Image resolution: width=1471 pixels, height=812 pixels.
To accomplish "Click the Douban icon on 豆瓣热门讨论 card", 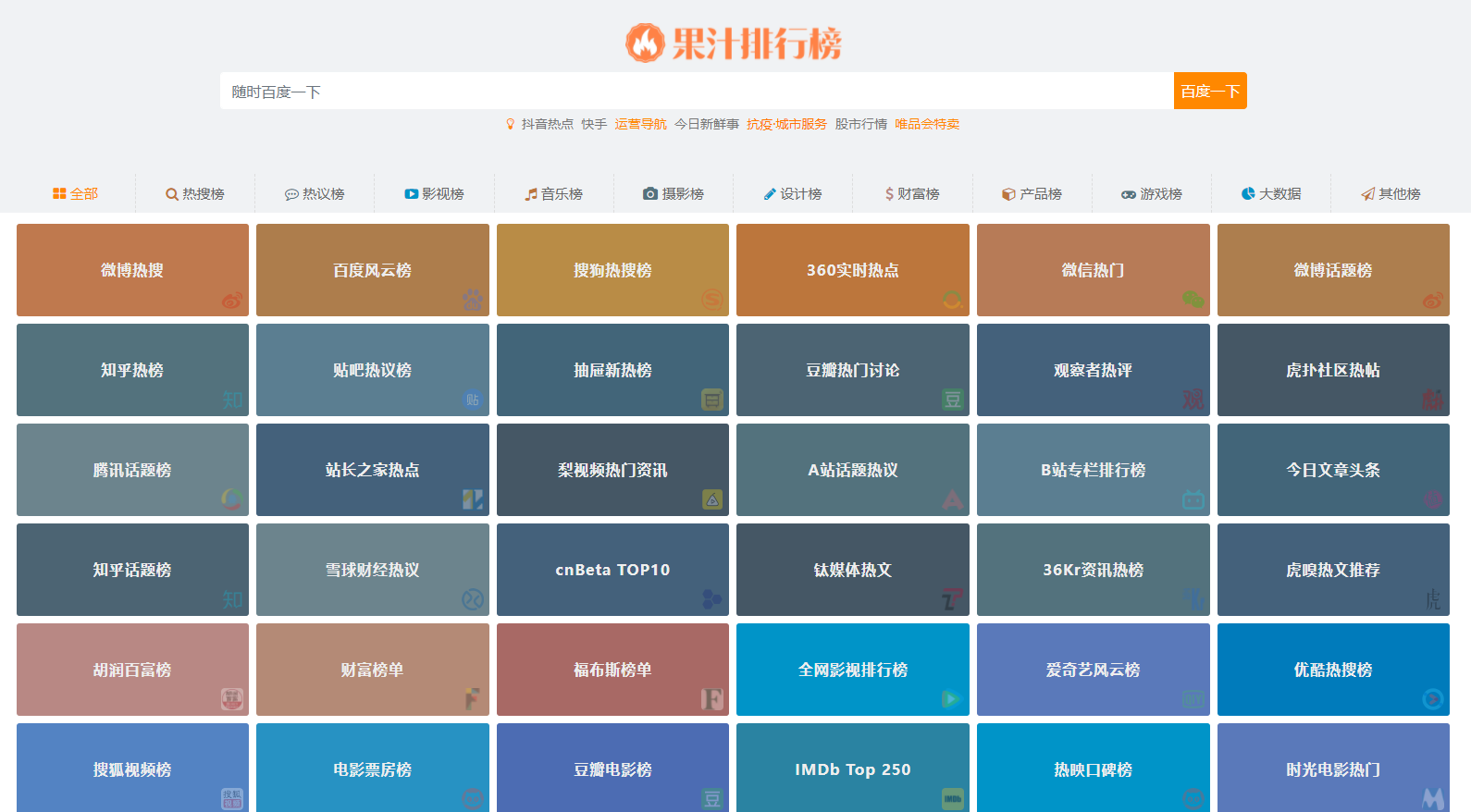I will click(953, 400).
